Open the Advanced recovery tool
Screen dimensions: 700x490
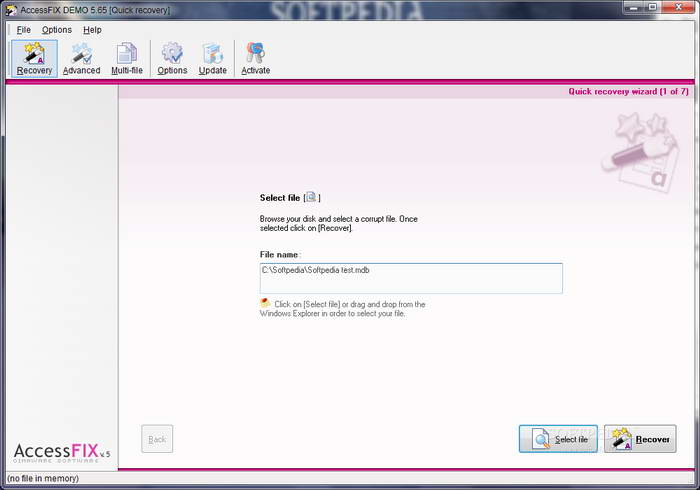point(81,58)
